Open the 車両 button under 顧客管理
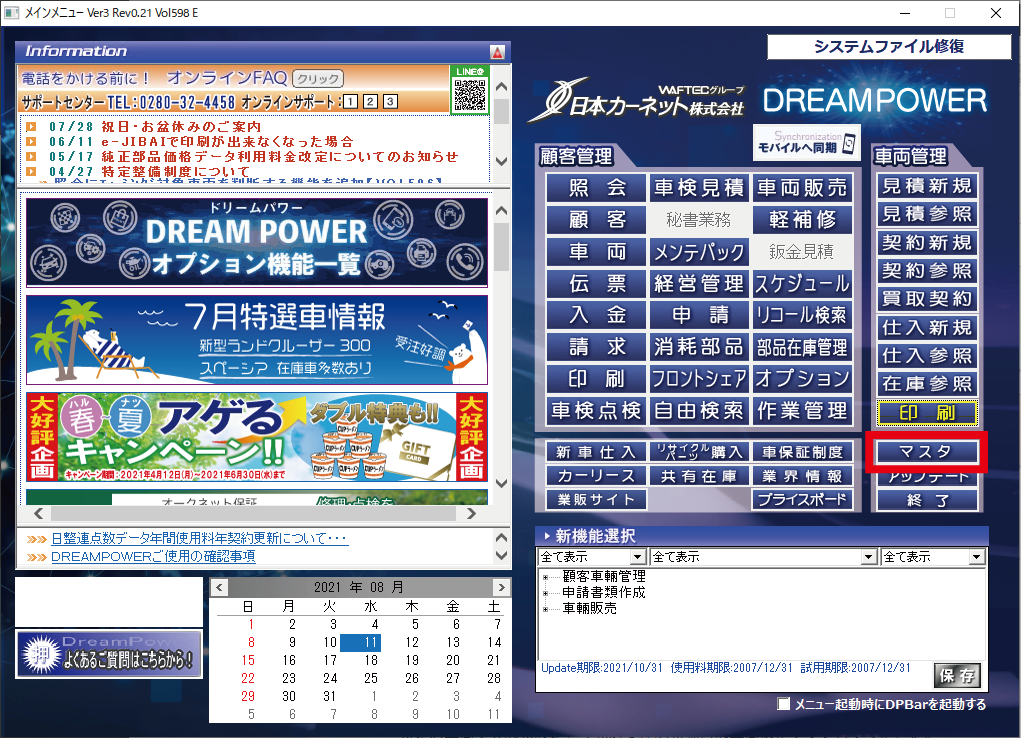Image resolution: width=1021 pixels, height=739 pixels. [596, 251]
